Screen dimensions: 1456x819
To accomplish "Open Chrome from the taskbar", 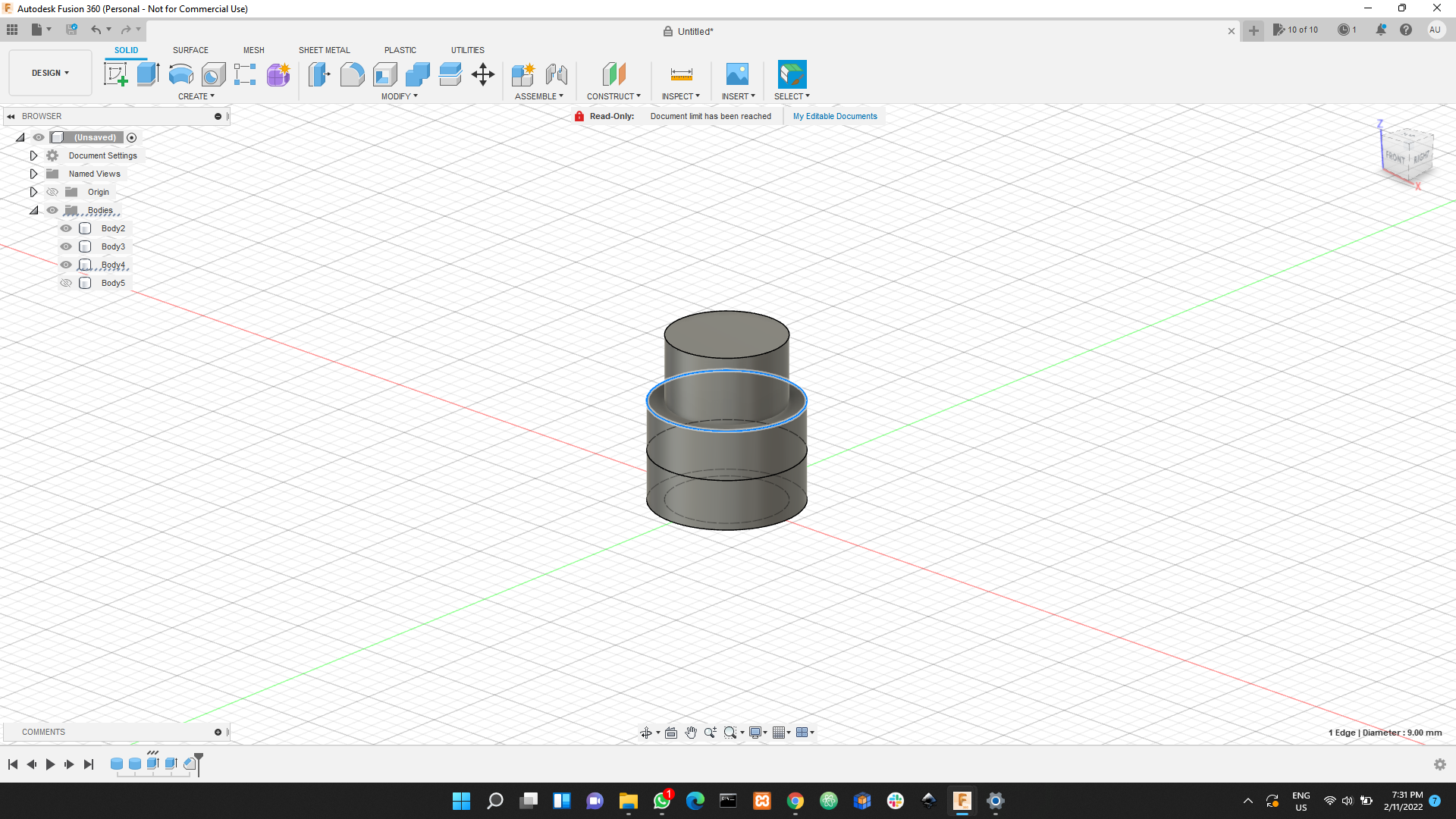I will tap(795, 801).
